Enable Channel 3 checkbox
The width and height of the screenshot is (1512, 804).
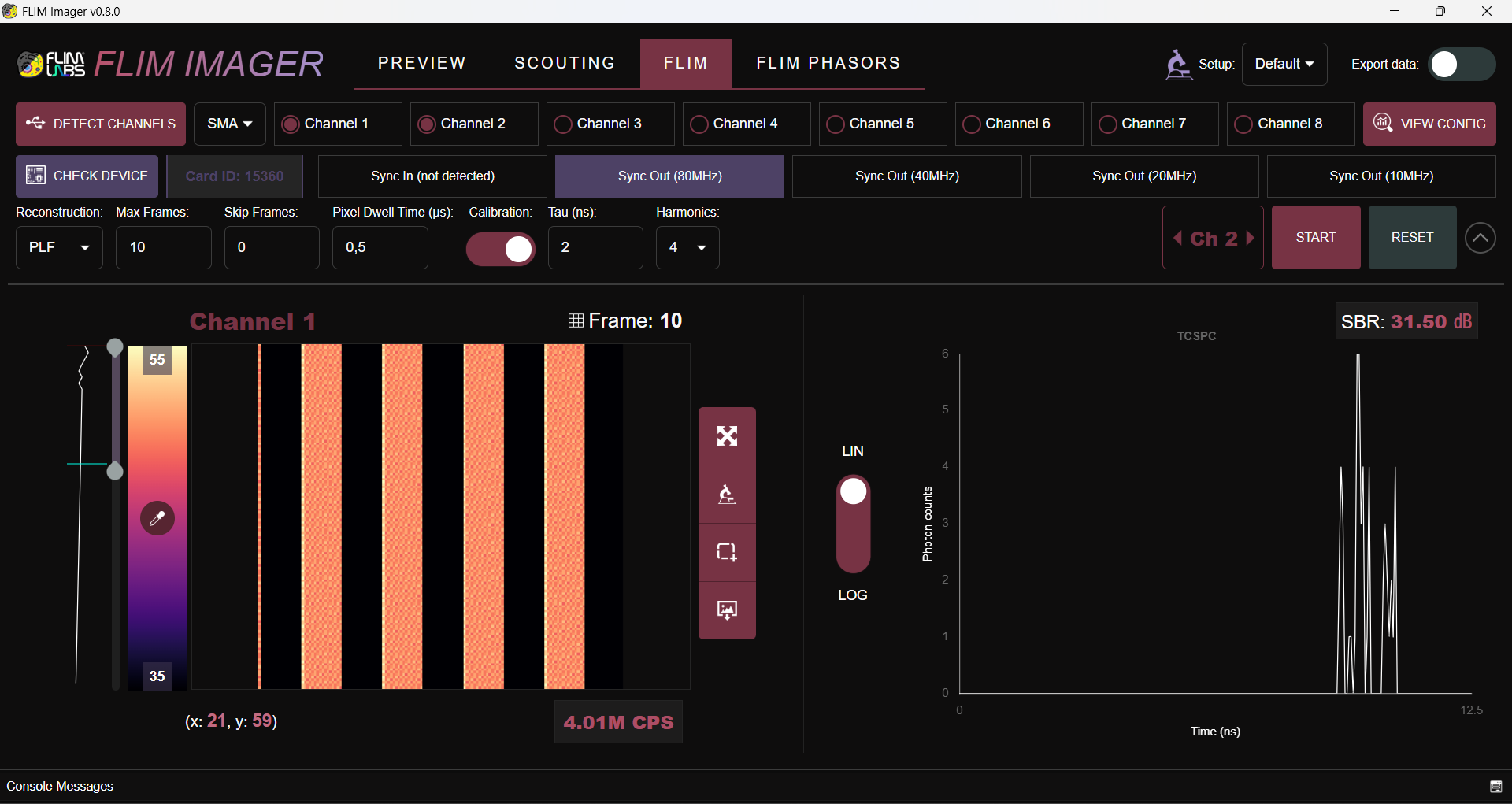(563, 124)
